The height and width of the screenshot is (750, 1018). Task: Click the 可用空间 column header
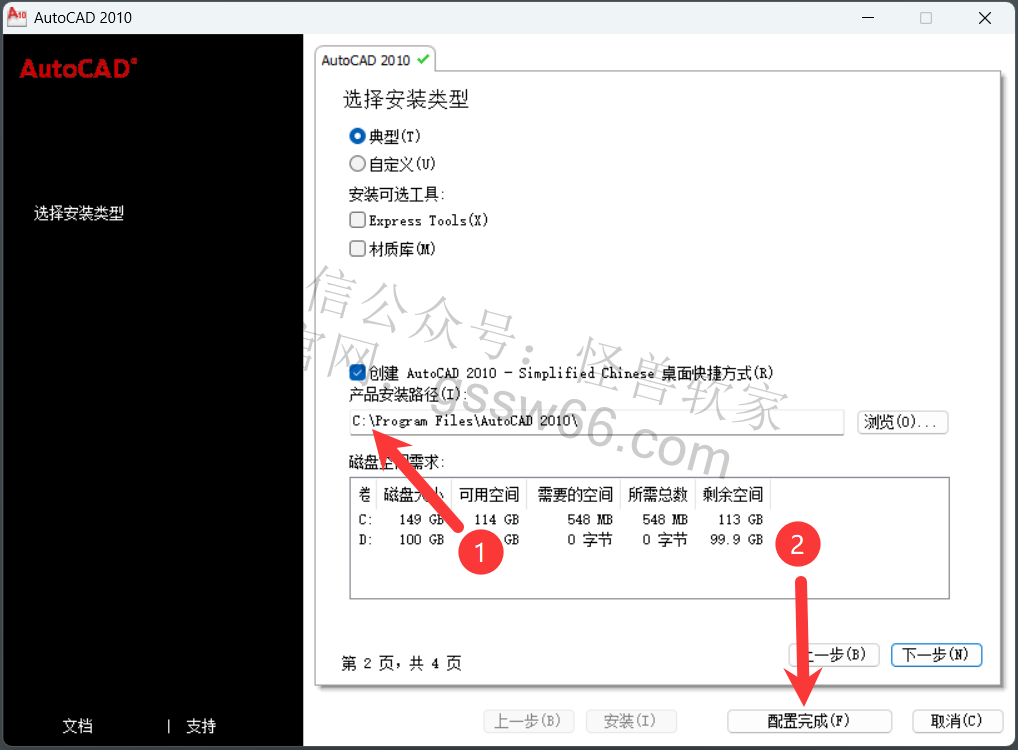(x=489, y=494)
